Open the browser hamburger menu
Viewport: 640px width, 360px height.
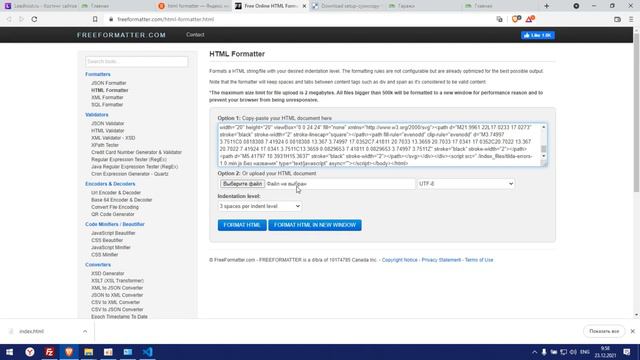click(631, 19)
